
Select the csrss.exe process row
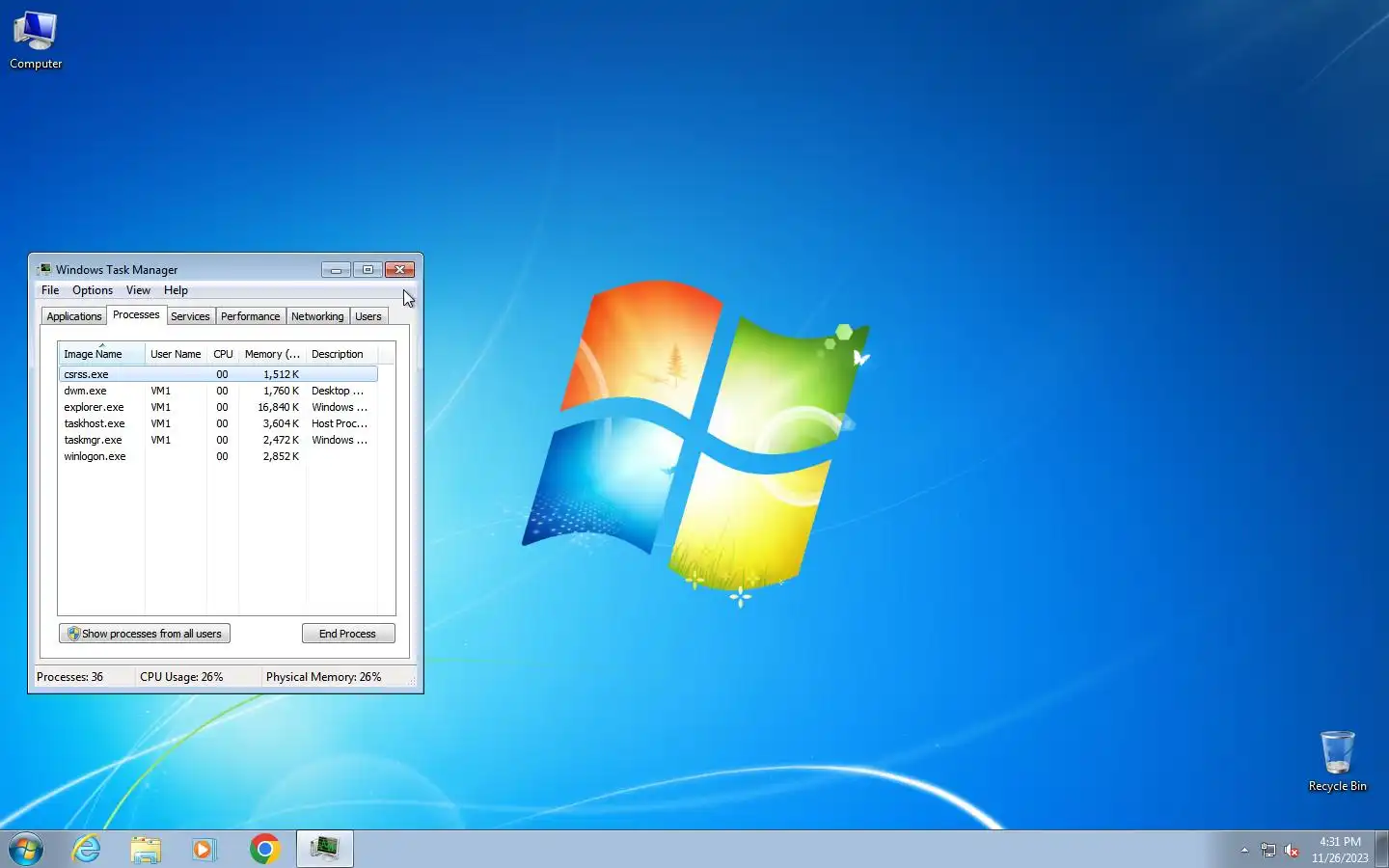click(218, 374)
